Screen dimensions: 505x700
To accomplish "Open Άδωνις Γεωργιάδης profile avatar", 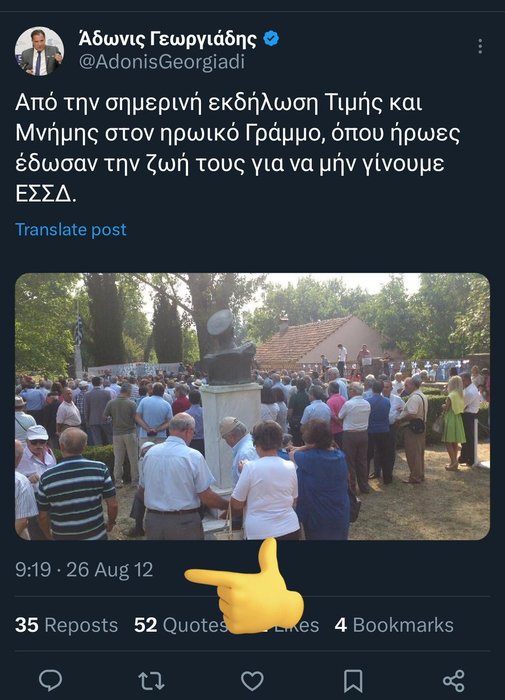I will 39,51.
